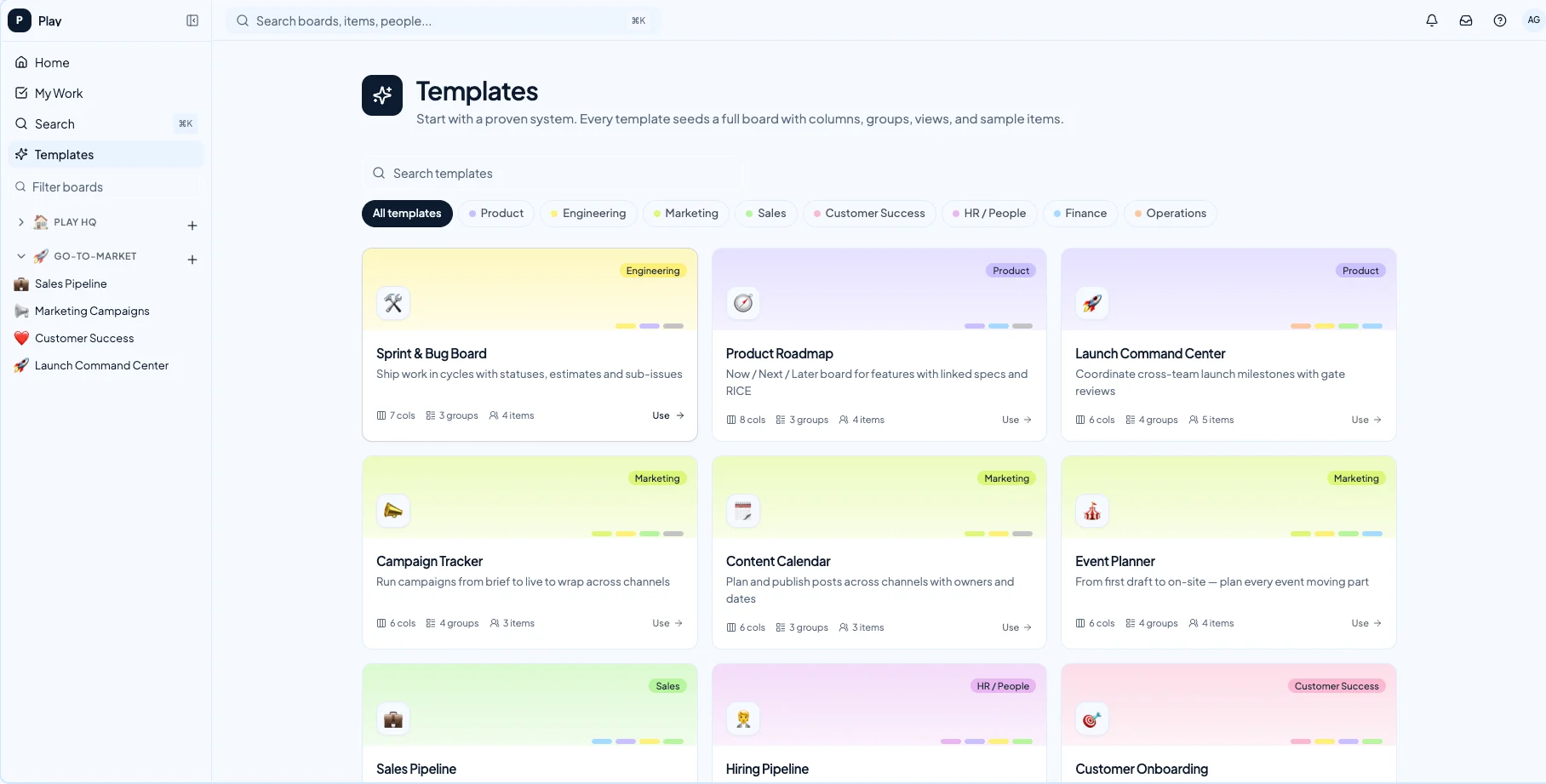Image resolution: width=1546 pixels, height=784 pixels.
Task: Click the Hiring Pipeline person icon
Action: pyautogui.click(x=743, y=718)
